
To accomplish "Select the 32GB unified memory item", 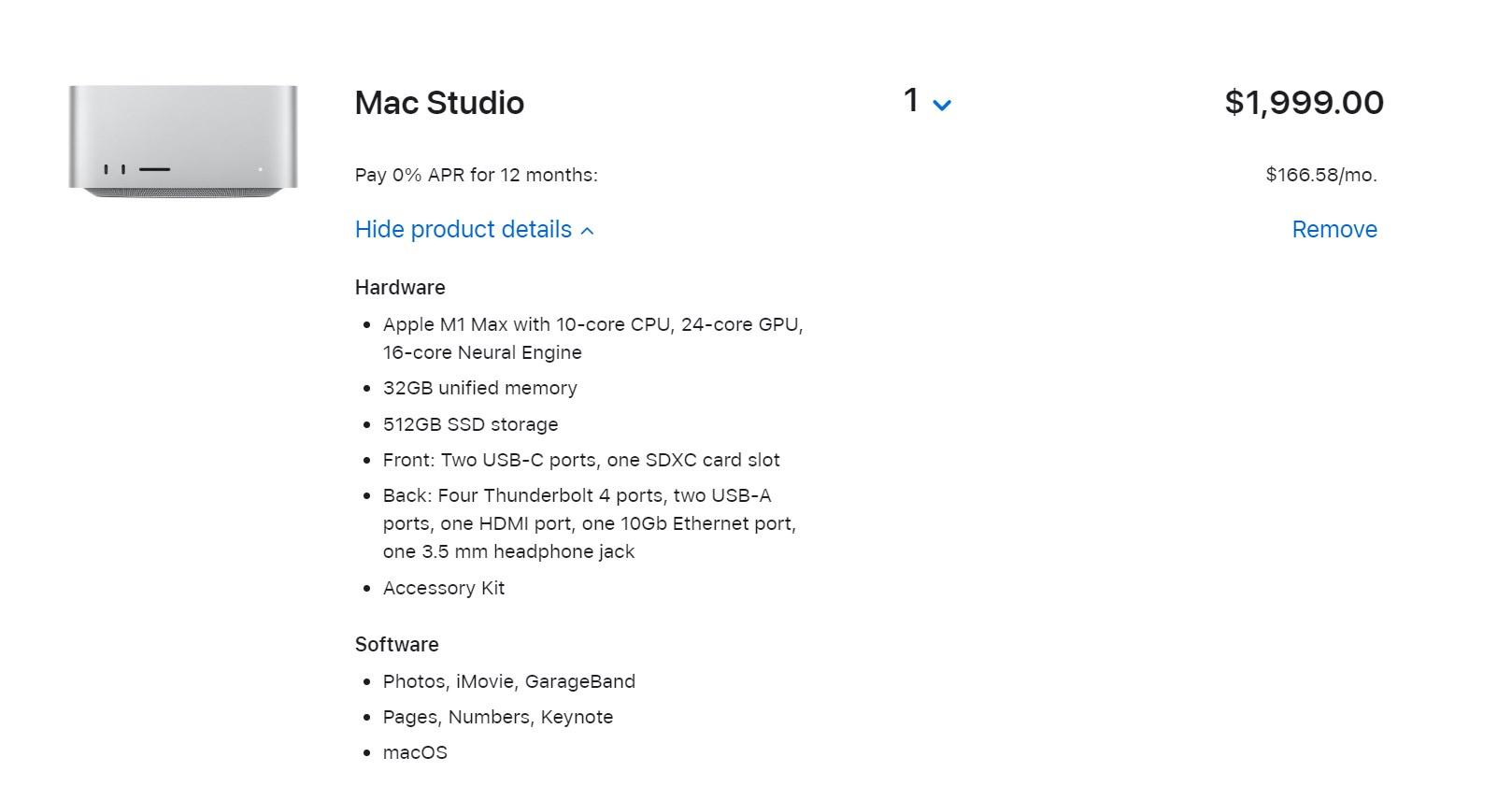I will click(479, 388).
